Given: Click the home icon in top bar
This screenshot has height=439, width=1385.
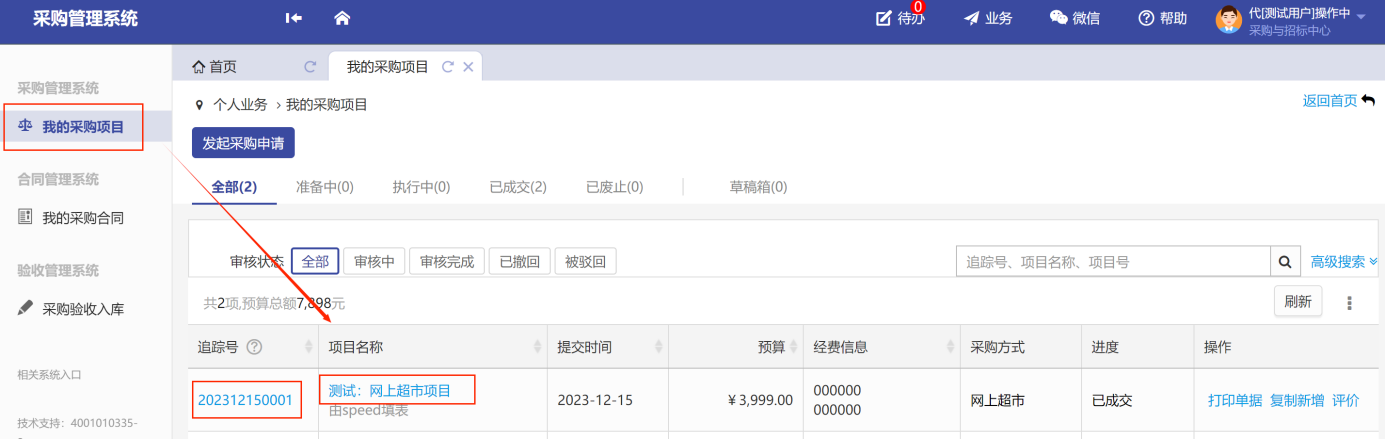Looking at the screenshot, I should pos(342,18).
